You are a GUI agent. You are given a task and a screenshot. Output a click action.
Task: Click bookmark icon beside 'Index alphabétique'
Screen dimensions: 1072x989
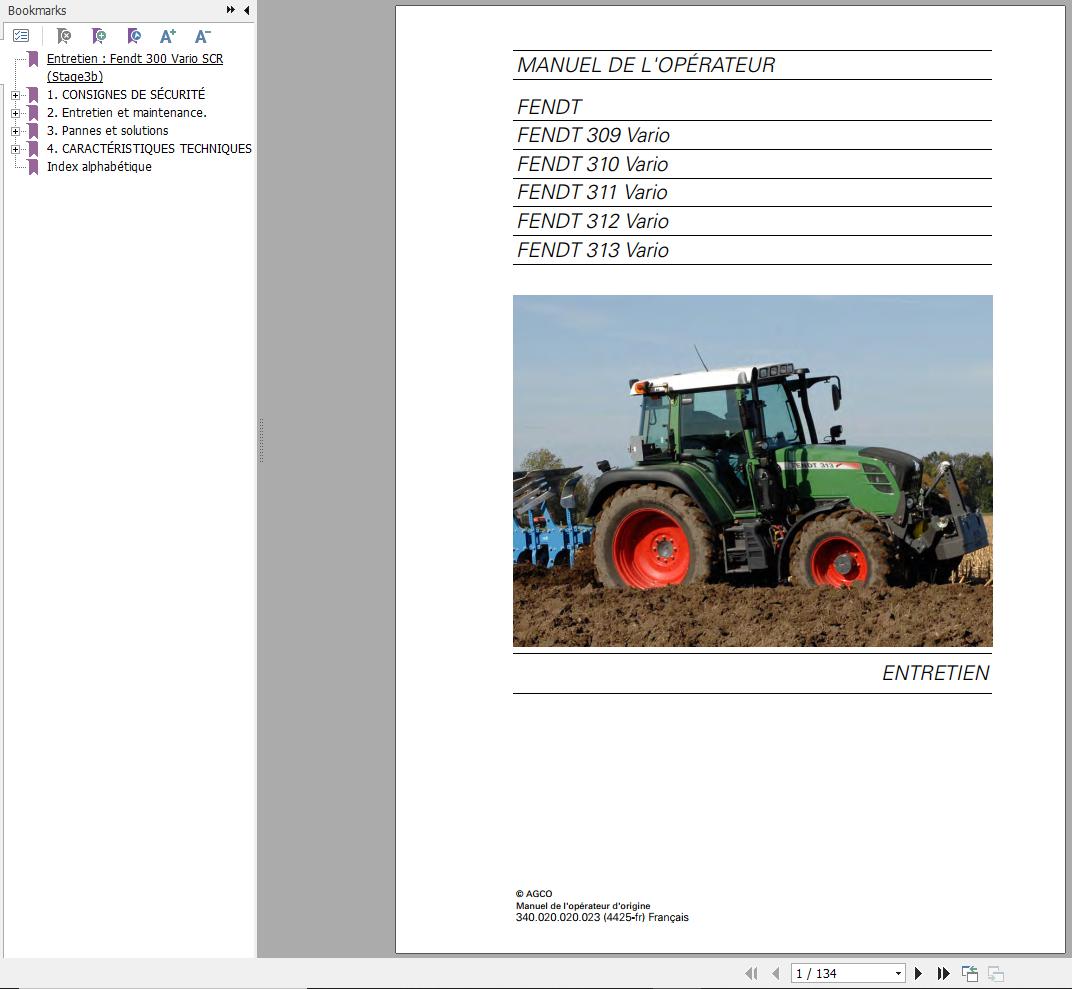pyautogui.click(x=33, y=167)
